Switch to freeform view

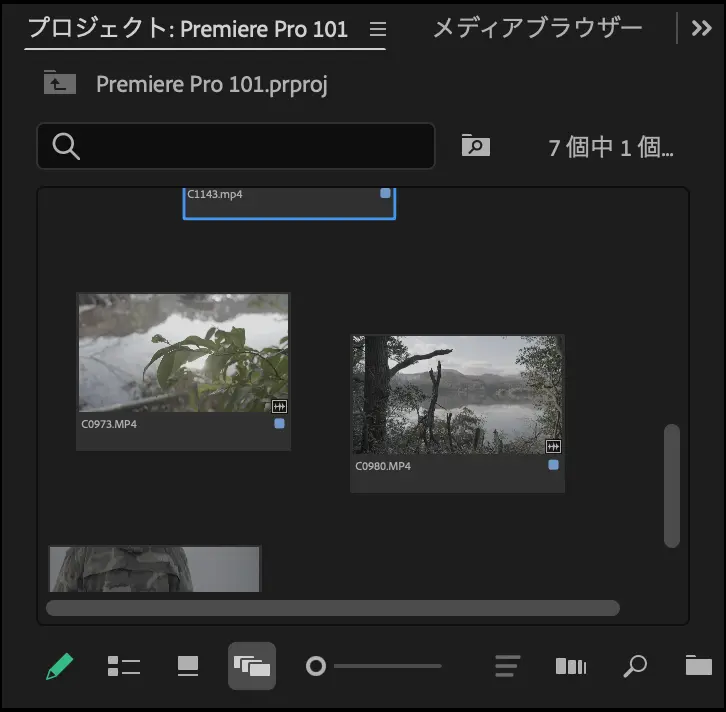(x=252, y=666)
